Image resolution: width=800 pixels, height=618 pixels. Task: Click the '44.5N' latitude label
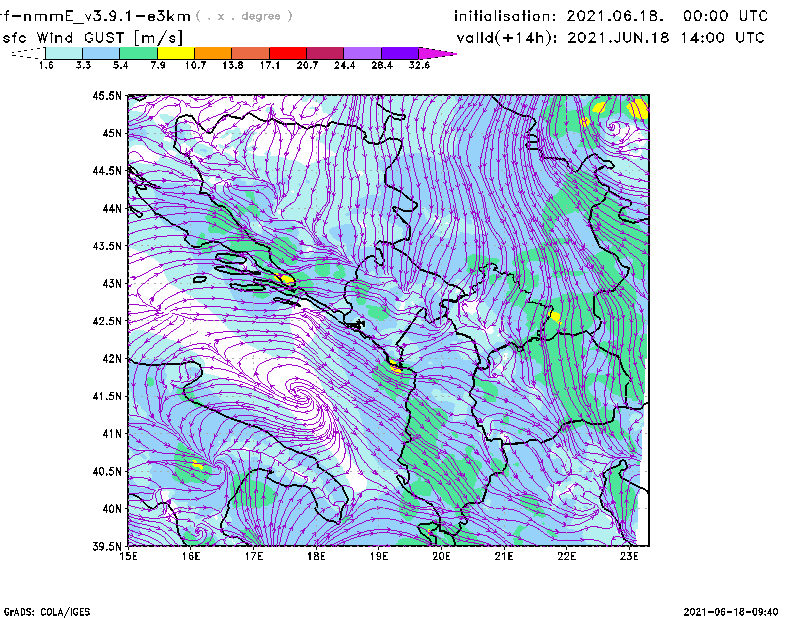(x=107, y=170)
